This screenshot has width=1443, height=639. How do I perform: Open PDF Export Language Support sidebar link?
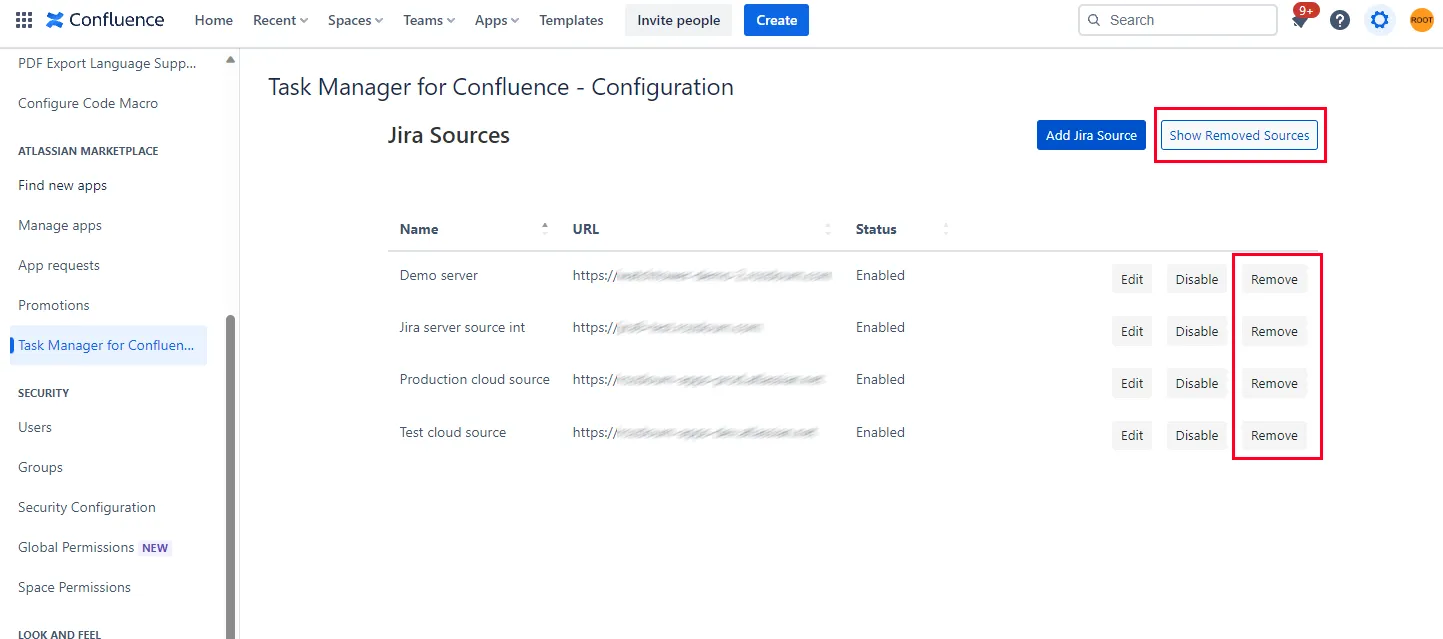(x=108, y=63)
